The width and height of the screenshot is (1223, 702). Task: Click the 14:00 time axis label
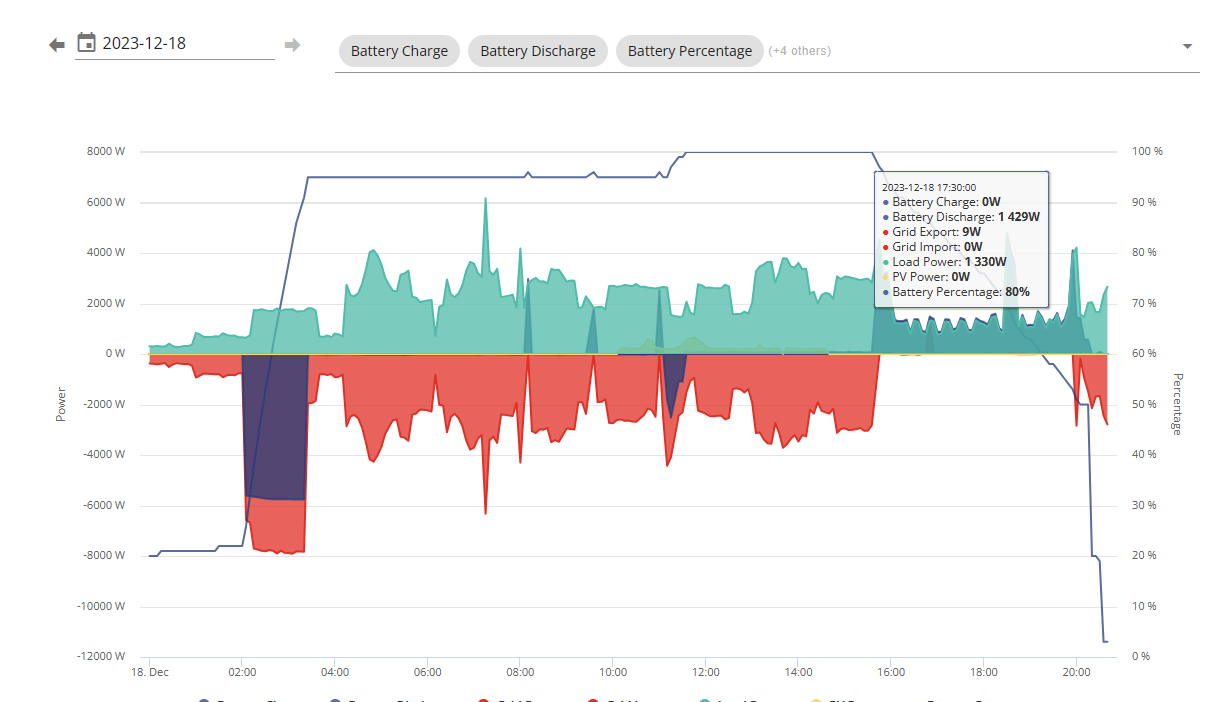(x=798, y=672)
